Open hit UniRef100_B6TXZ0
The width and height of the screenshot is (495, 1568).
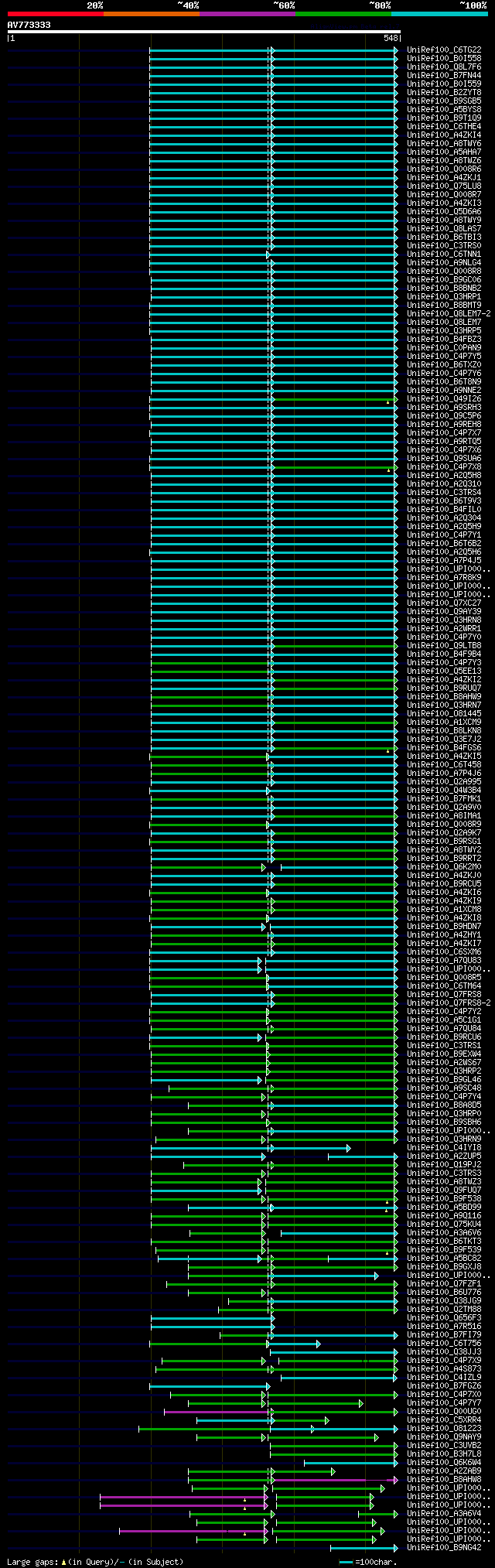coord(444,365)
